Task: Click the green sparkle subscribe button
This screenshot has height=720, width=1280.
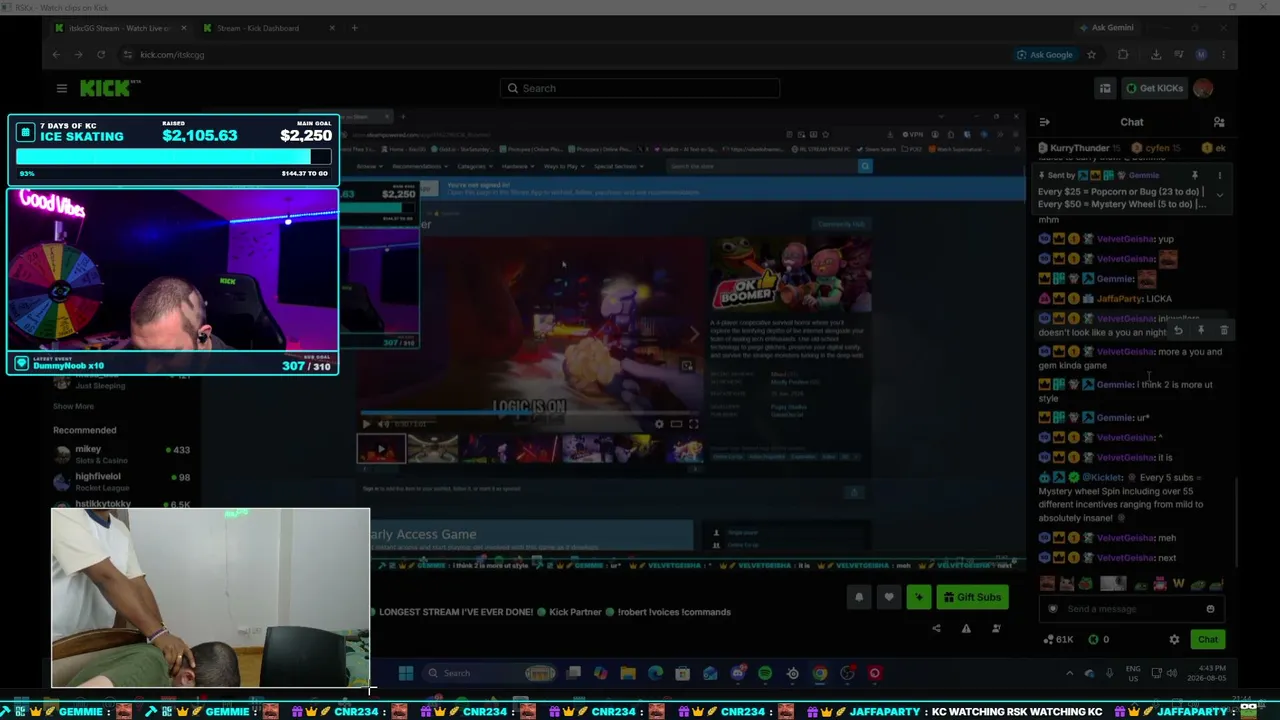Action: coord(919,597)
